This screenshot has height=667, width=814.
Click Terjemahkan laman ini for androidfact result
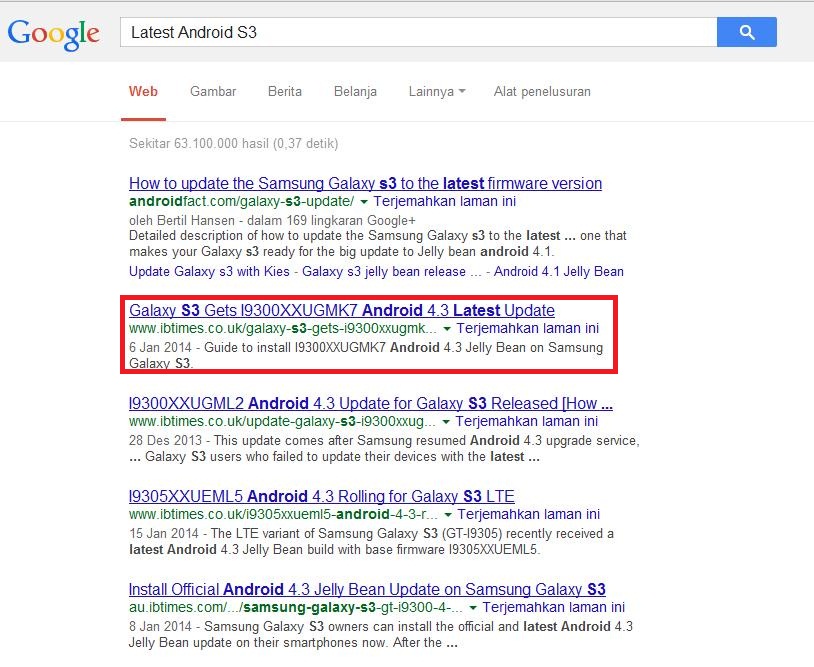point(444,201)
